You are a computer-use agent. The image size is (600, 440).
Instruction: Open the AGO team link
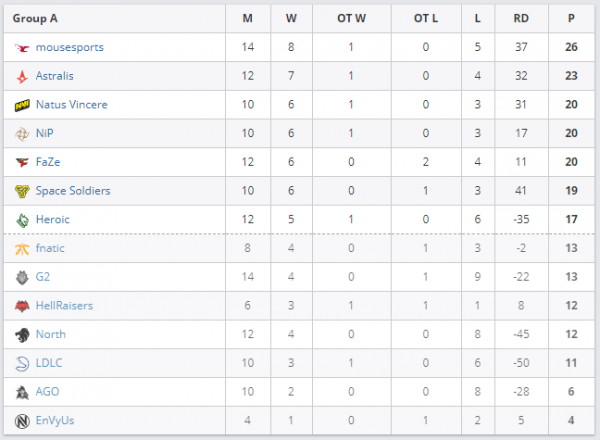coord(47,392)
